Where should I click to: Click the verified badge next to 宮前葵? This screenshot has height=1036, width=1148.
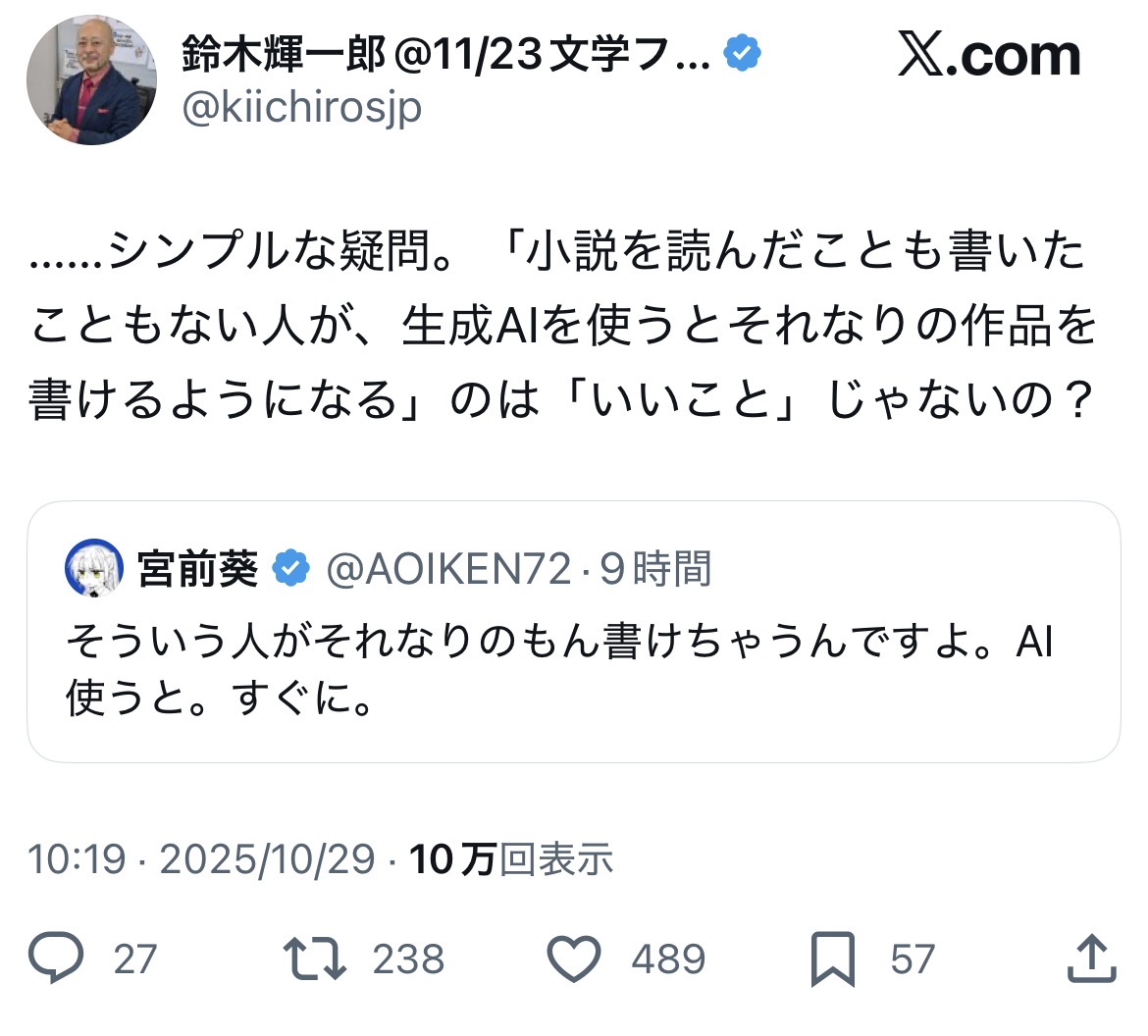[290, 568]
